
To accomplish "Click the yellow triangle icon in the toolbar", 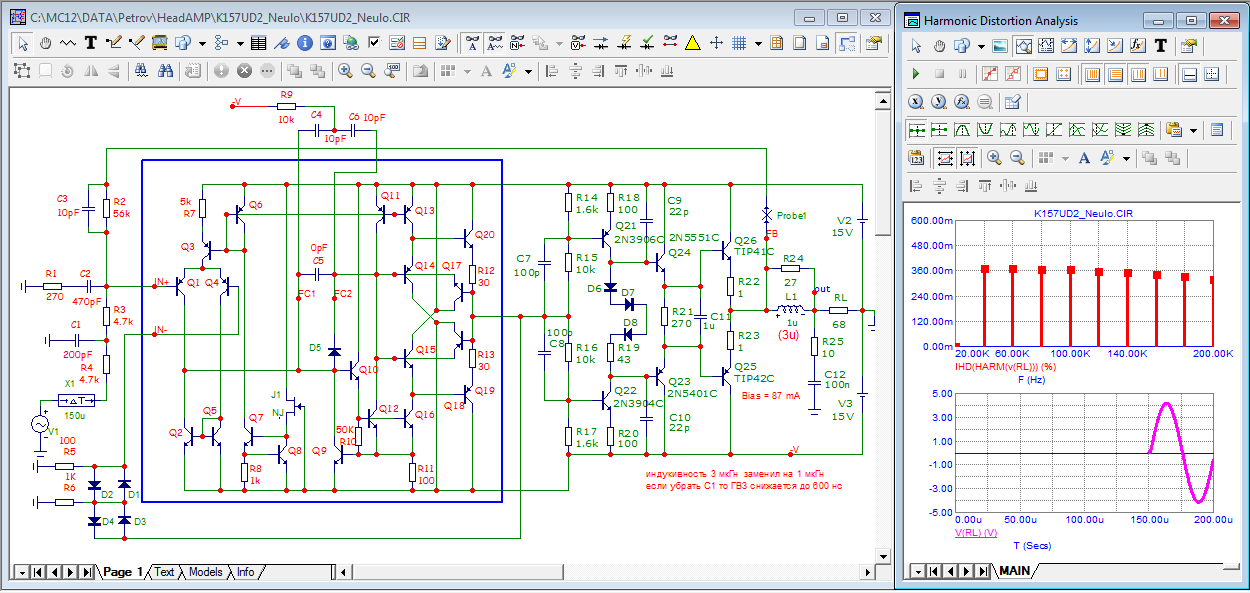I will coord(693,43).
